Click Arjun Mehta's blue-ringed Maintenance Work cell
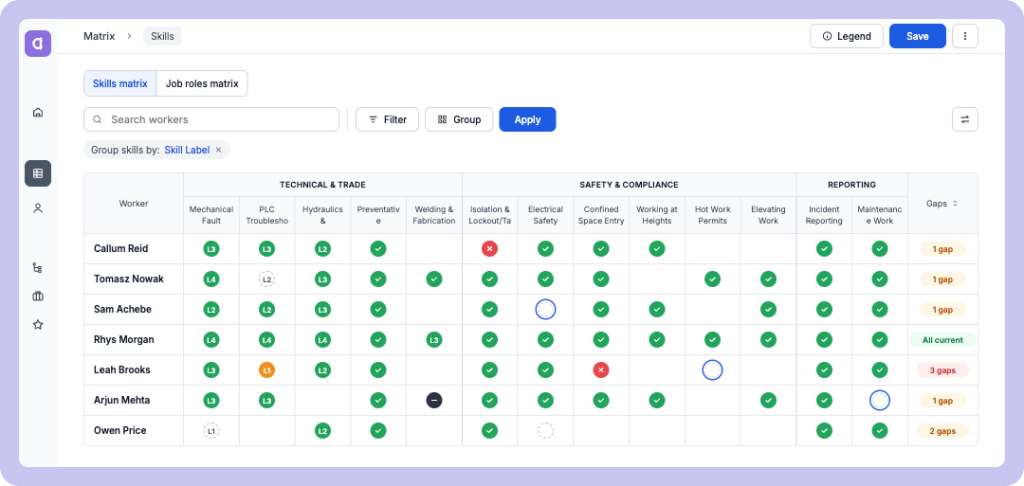Image resolution: width=1024 pixels, height=486 pixels. point(880,400)
